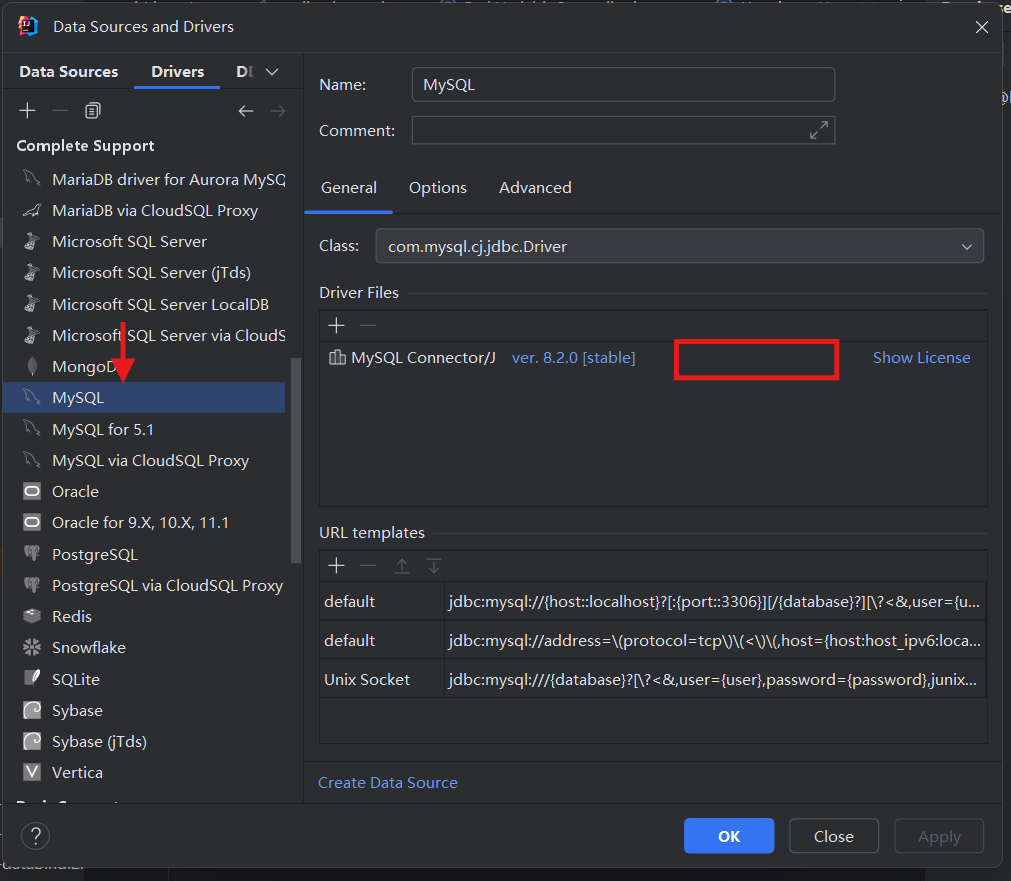Open Show License link
This screenshot has width=1011, height=881.
pos(921,357)
